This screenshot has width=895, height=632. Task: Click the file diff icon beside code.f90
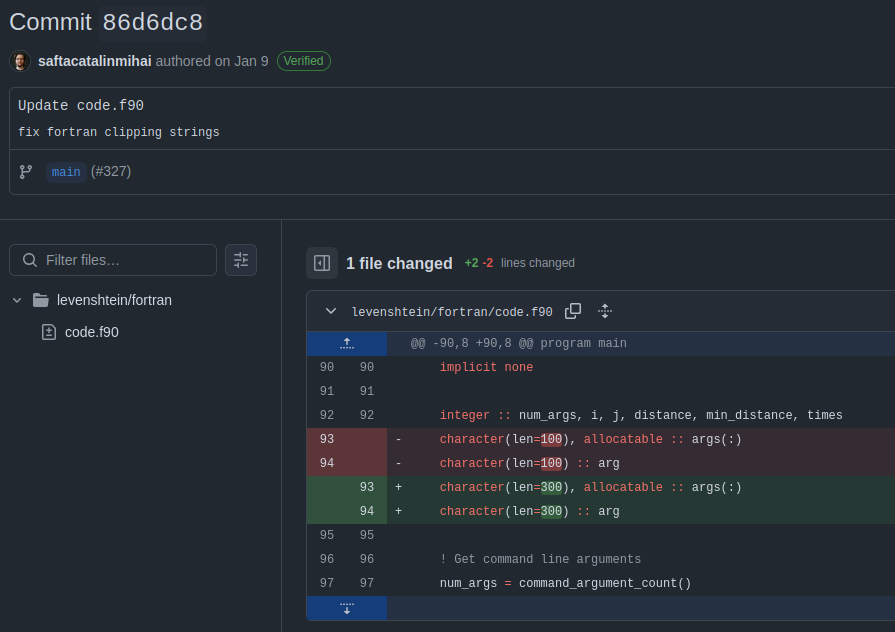click(48, 332)
